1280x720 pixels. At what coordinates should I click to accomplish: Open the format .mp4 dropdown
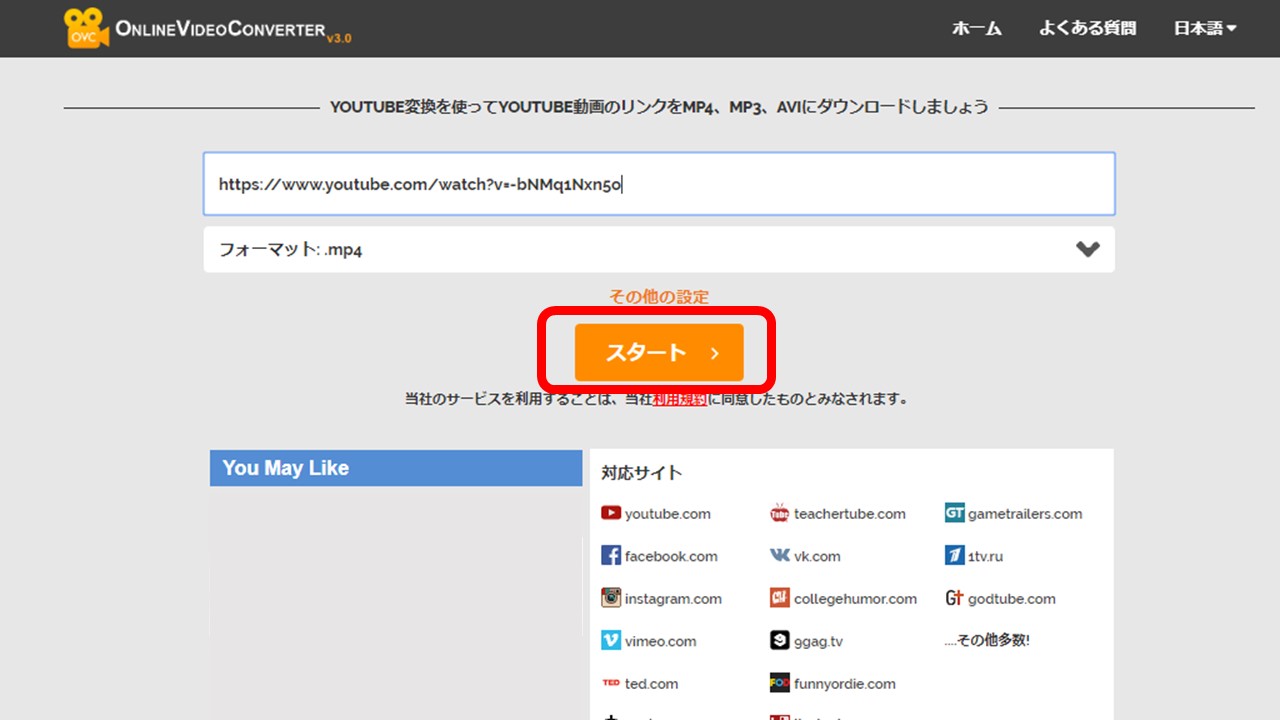659,250
